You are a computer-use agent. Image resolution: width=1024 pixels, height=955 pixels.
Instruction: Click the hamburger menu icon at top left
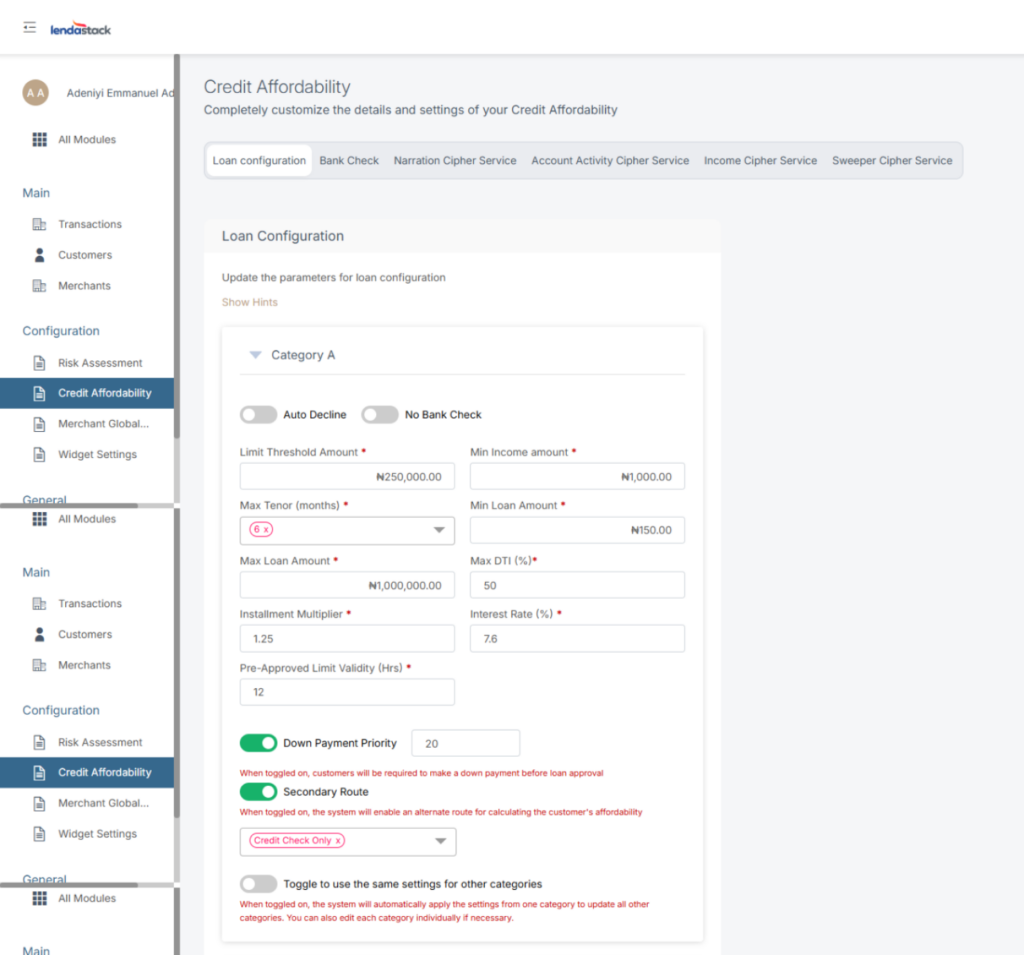point(30,28)
